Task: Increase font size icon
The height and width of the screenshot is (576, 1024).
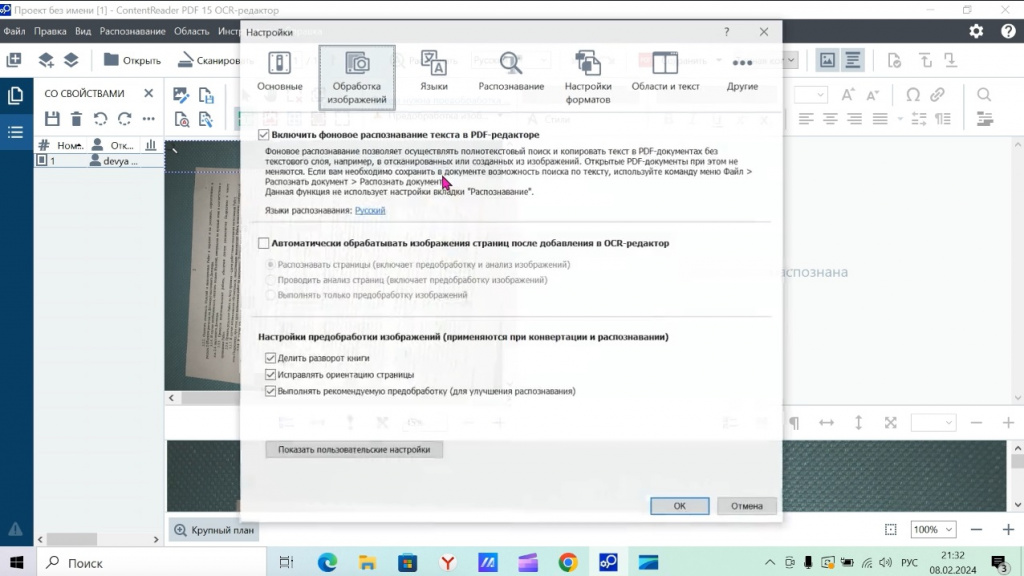Action: 848,95
